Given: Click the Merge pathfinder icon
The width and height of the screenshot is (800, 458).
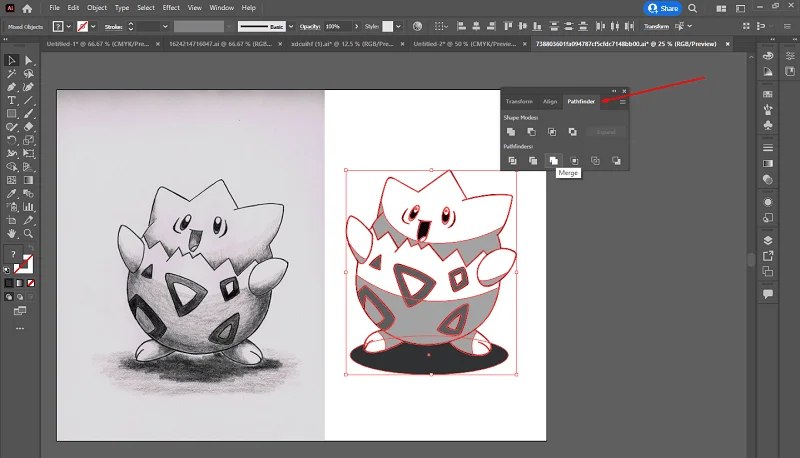Looking at the screenshot, I should click(x=554, y=161).
